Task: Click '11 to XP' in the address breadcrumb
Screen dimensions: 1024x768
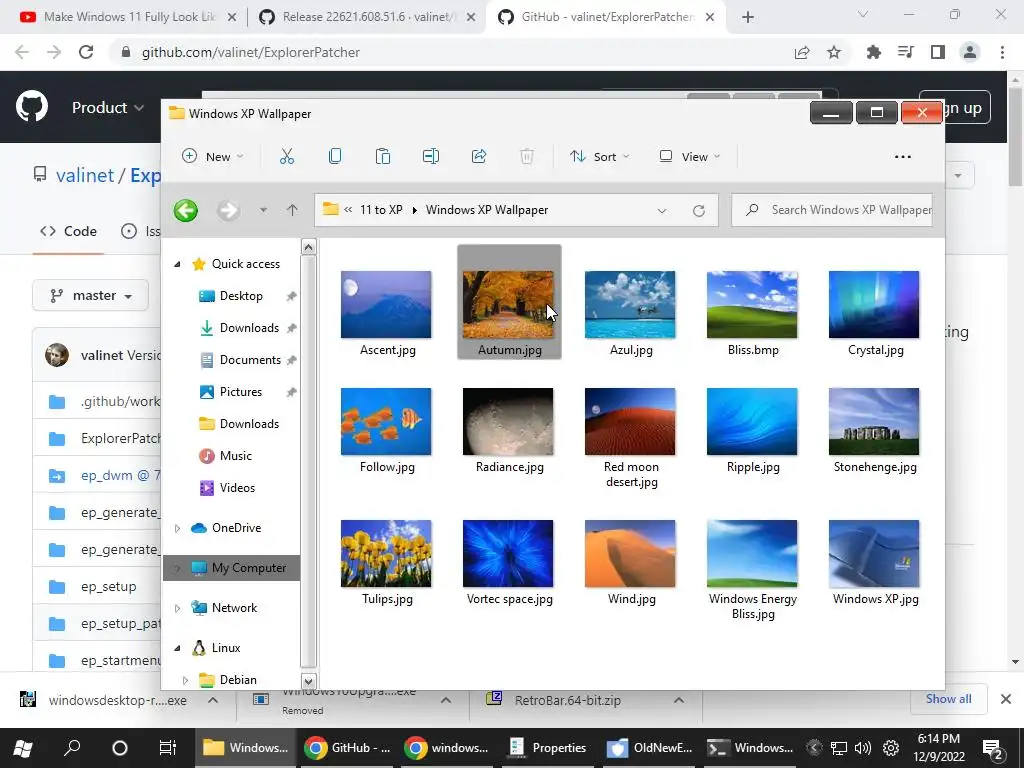Action: [381, 210]
